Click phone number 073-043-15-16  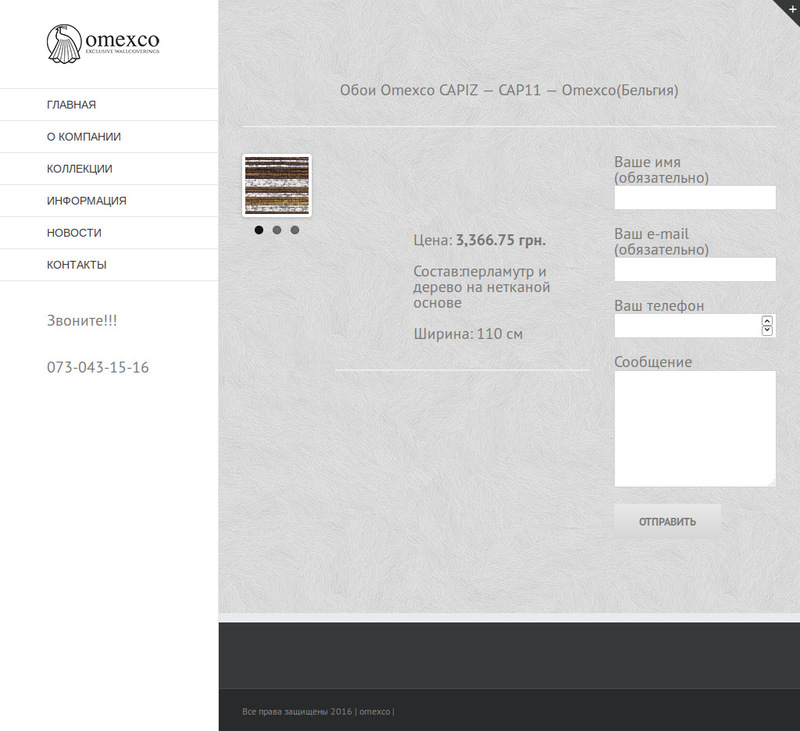(98, 367)
